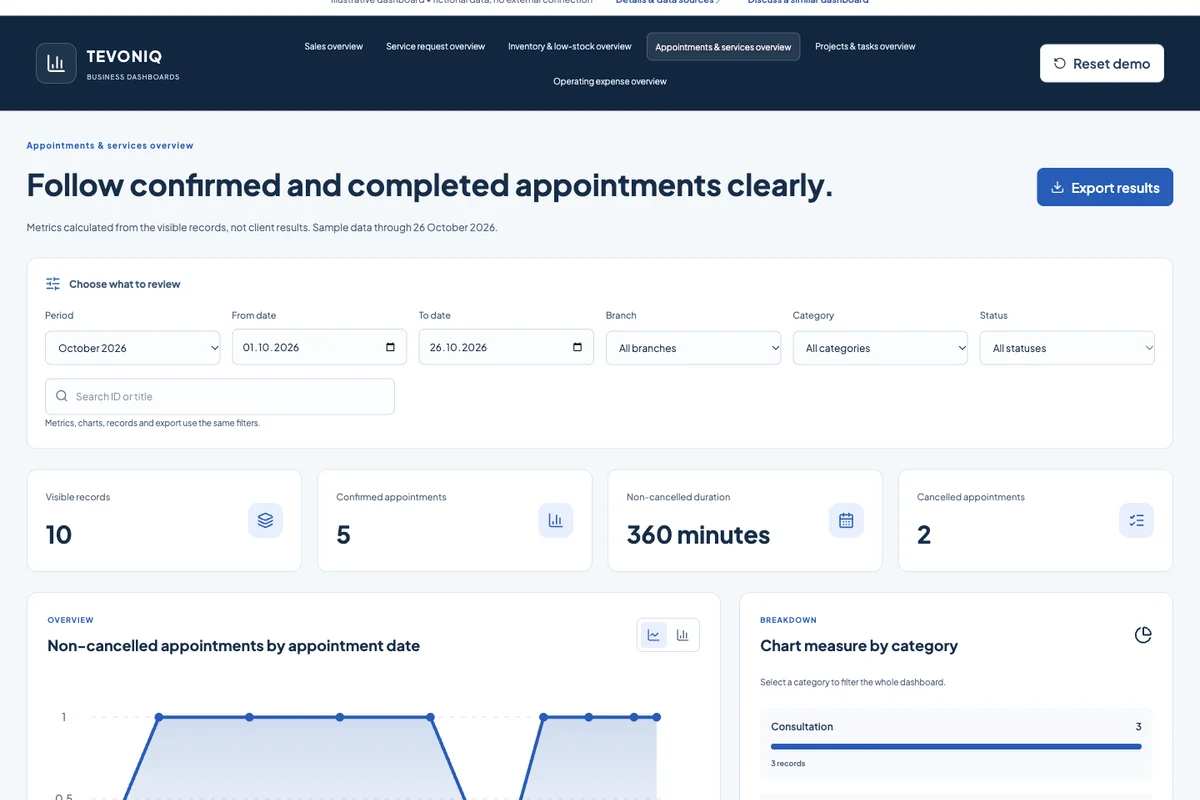The image size is (1200, 800).
Task: Switch to Inventory & low-stock overview
Action: coord(570,46)
